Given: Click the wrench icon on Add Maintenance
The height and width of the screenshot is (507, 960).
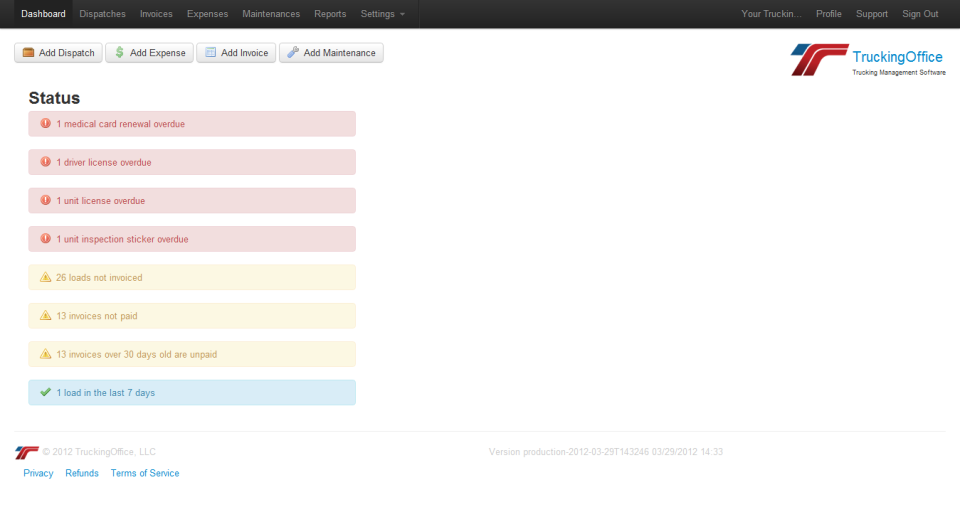Looking at the screenshot, I should pos(293,53).
